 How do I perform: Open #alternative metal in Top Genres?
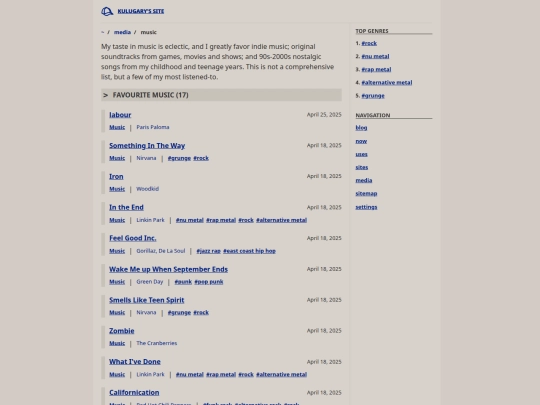(387, 82)
